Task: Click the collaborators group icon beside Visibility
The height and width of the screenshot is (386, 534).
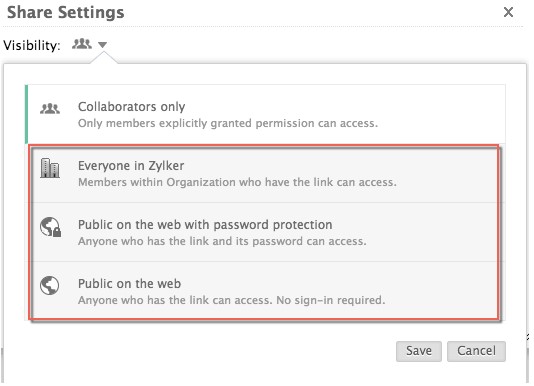Action: [x=82, y=44]
